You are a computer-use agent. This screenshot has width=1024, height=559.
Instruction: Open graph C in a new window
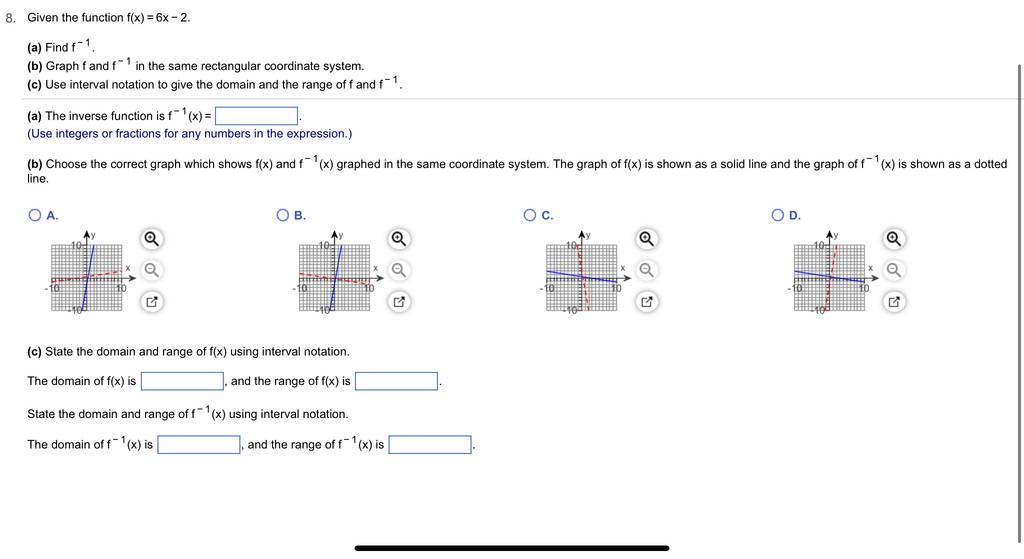tap(646, 302)
